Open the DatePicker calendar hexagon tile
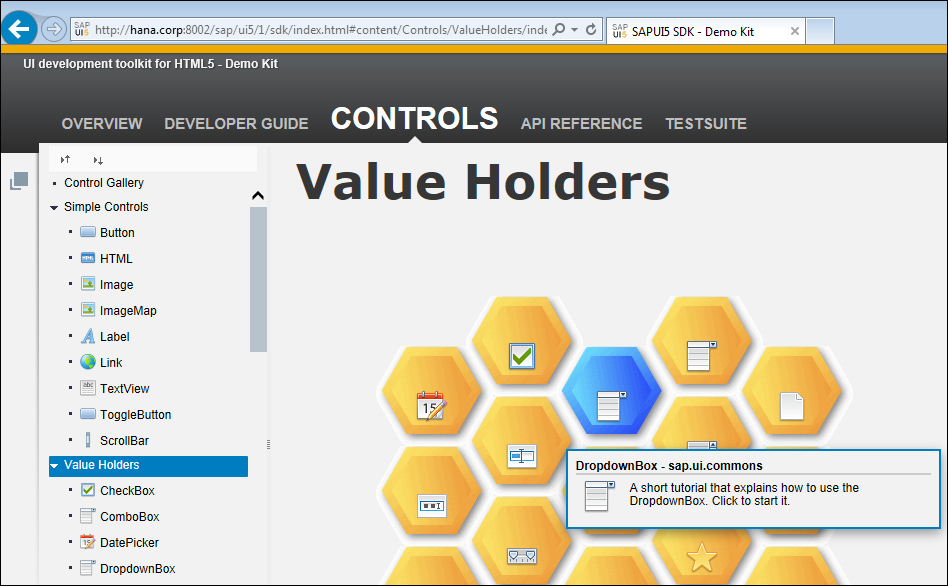Image resolution: width=948 pixels, height=586 pixels. (x=430, y=391)
